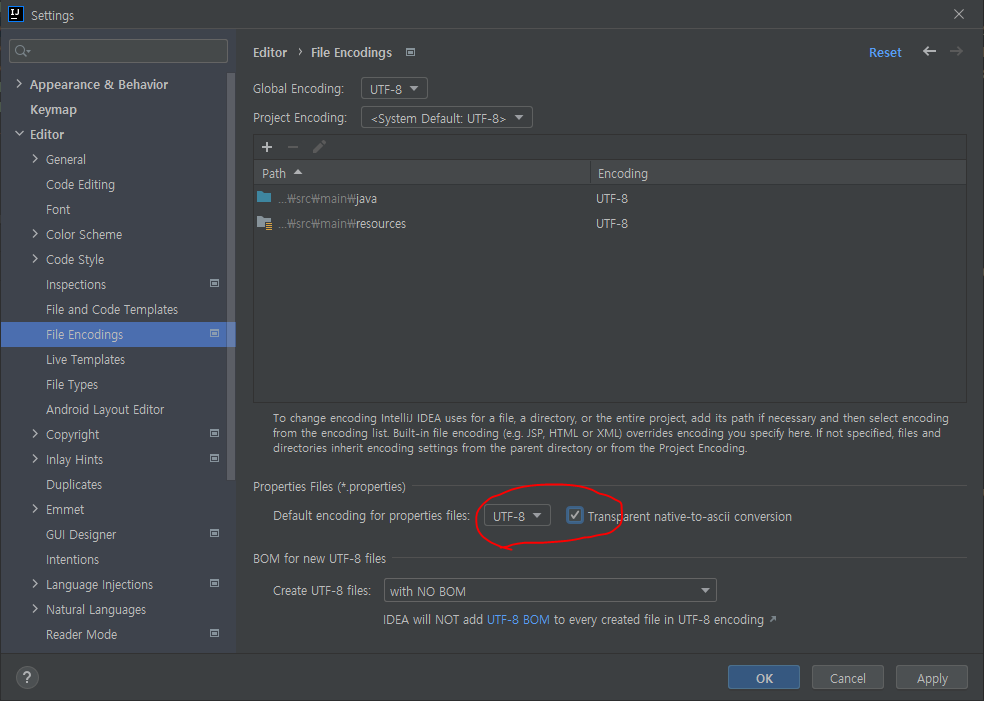Click the project icon beside Copyright
The width and height of the screenshot is (984, 701).
[215, 434]
